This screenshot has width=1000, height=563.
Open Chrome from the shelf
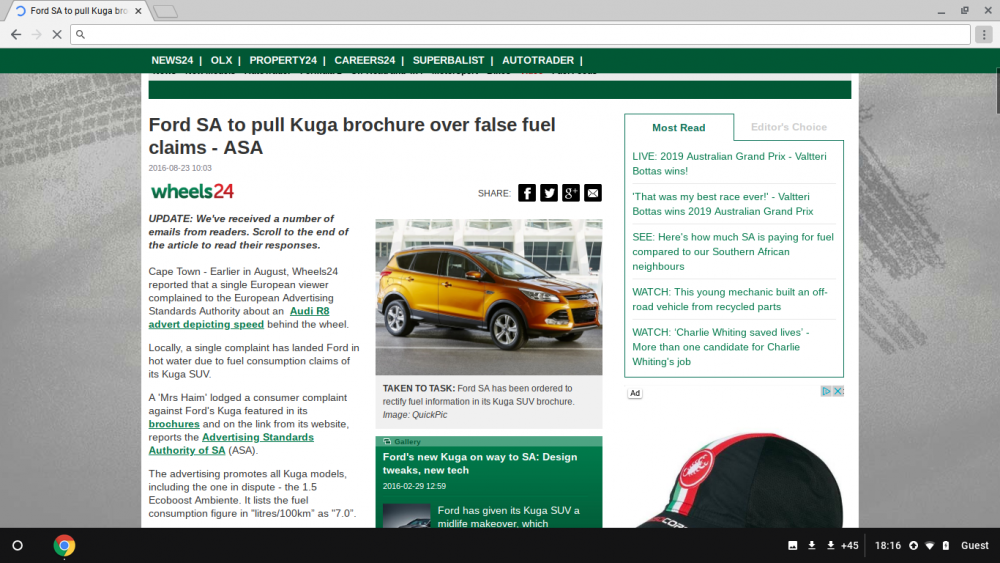[64, 546]
